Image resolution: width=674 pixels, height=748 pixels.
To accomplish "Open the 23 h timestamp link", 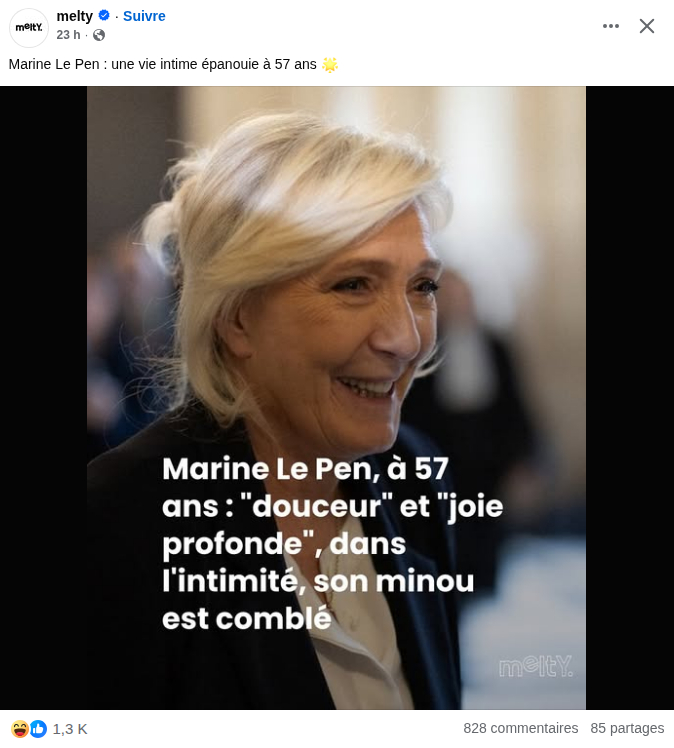I will (68, 35).
